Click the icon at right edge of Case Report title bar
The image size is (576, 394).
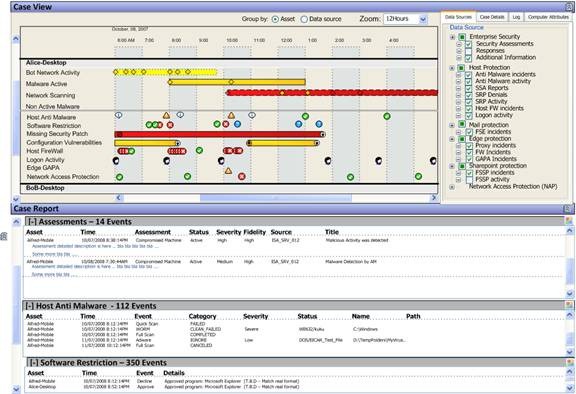point(568,209)
